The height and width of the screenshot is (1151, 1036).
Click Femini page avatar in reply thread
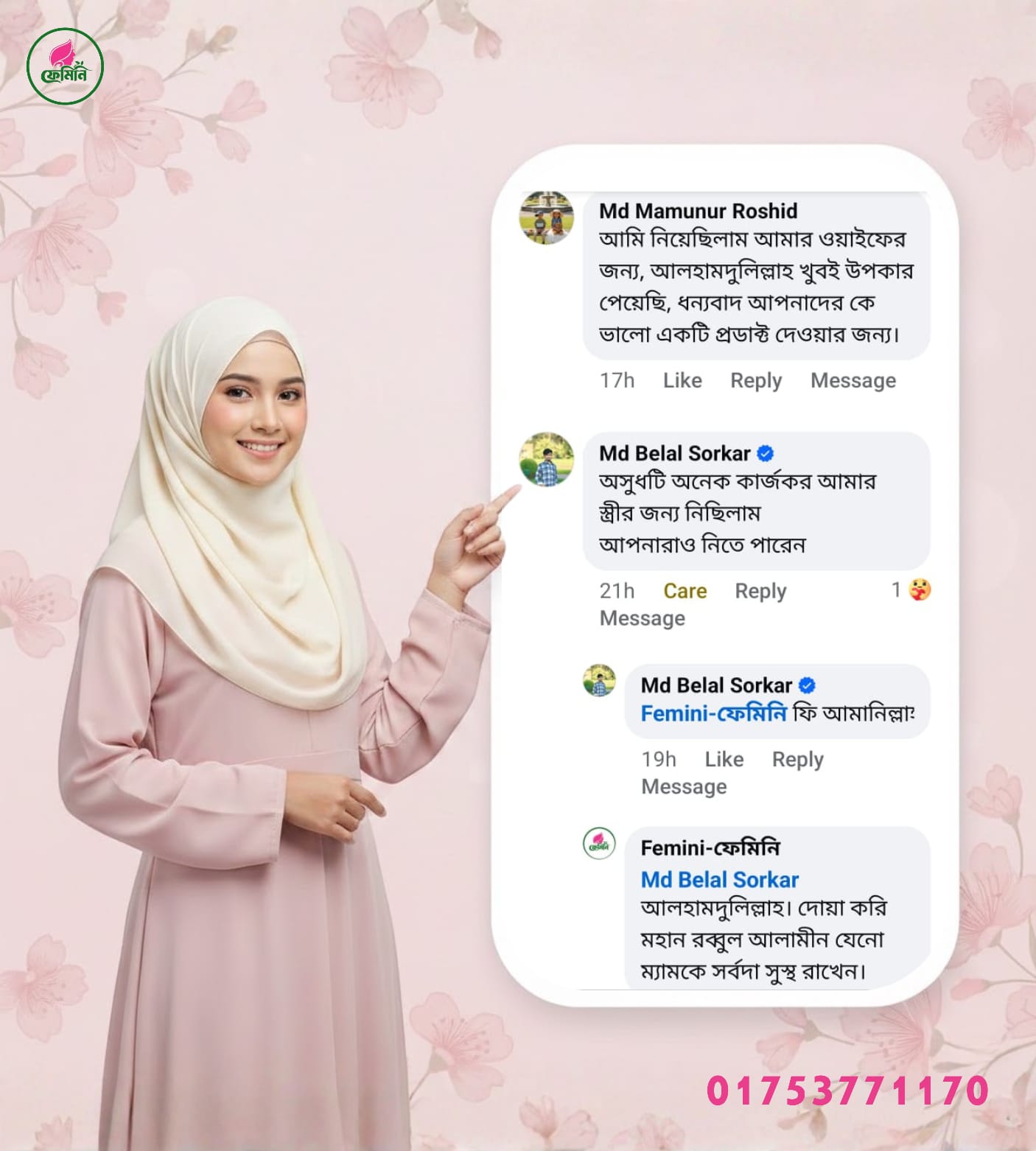pyautogui.click(x=600, y=844)
